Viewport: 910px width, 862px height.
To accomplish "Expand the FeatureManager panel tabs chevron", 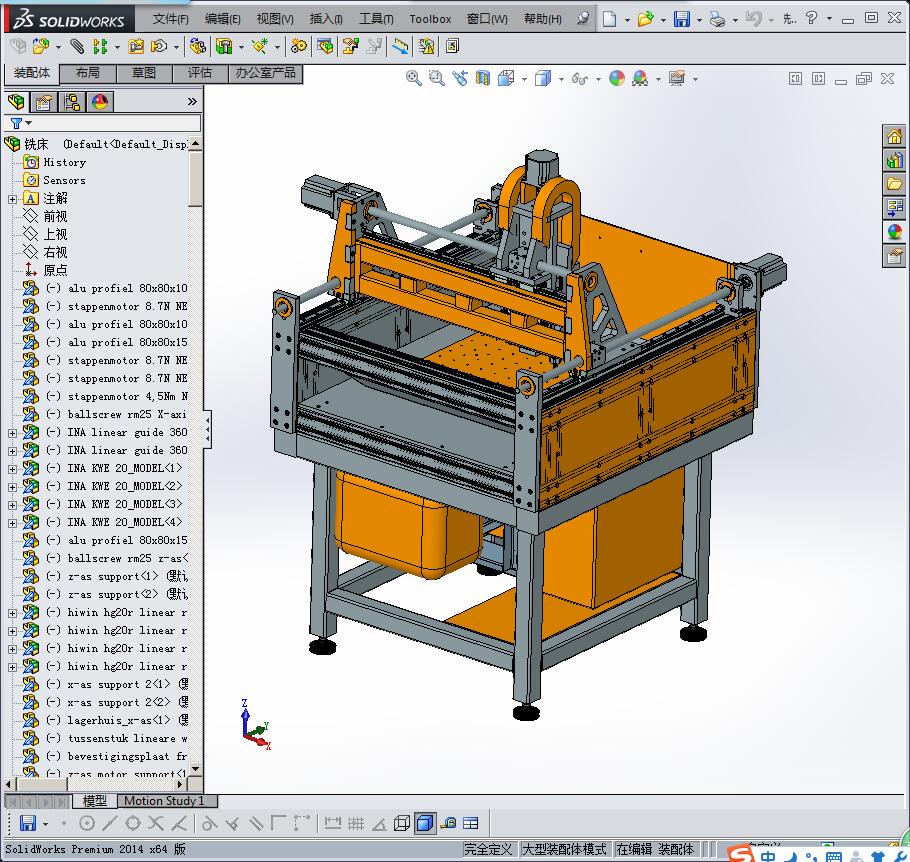I will tap(192, 102).
